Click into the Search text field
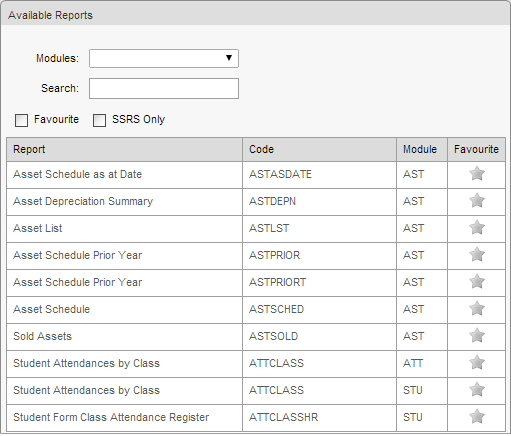The height and width of the screenshot is (436, 511). (164, 89)
